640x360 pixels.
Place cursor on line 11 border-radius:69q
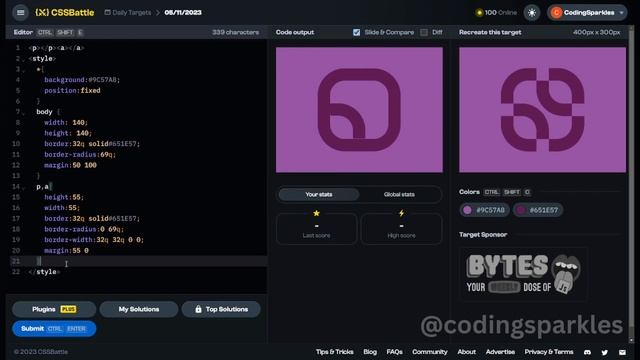tap(80, 155)
